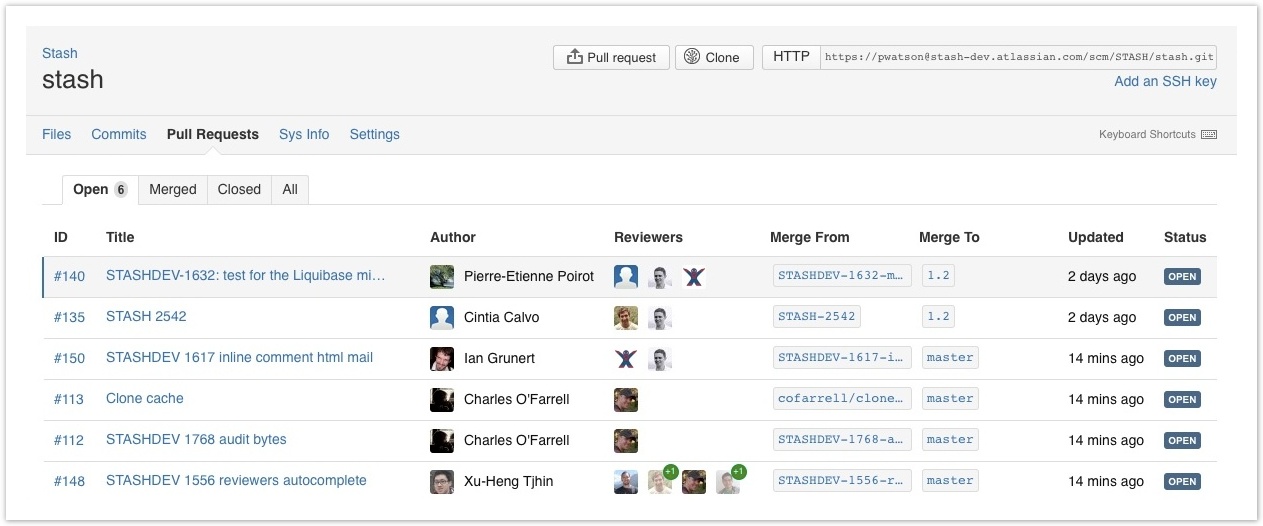Select the Open pull requests filter
Viewport: 1263px width, 526px height.
pos(100,189)
